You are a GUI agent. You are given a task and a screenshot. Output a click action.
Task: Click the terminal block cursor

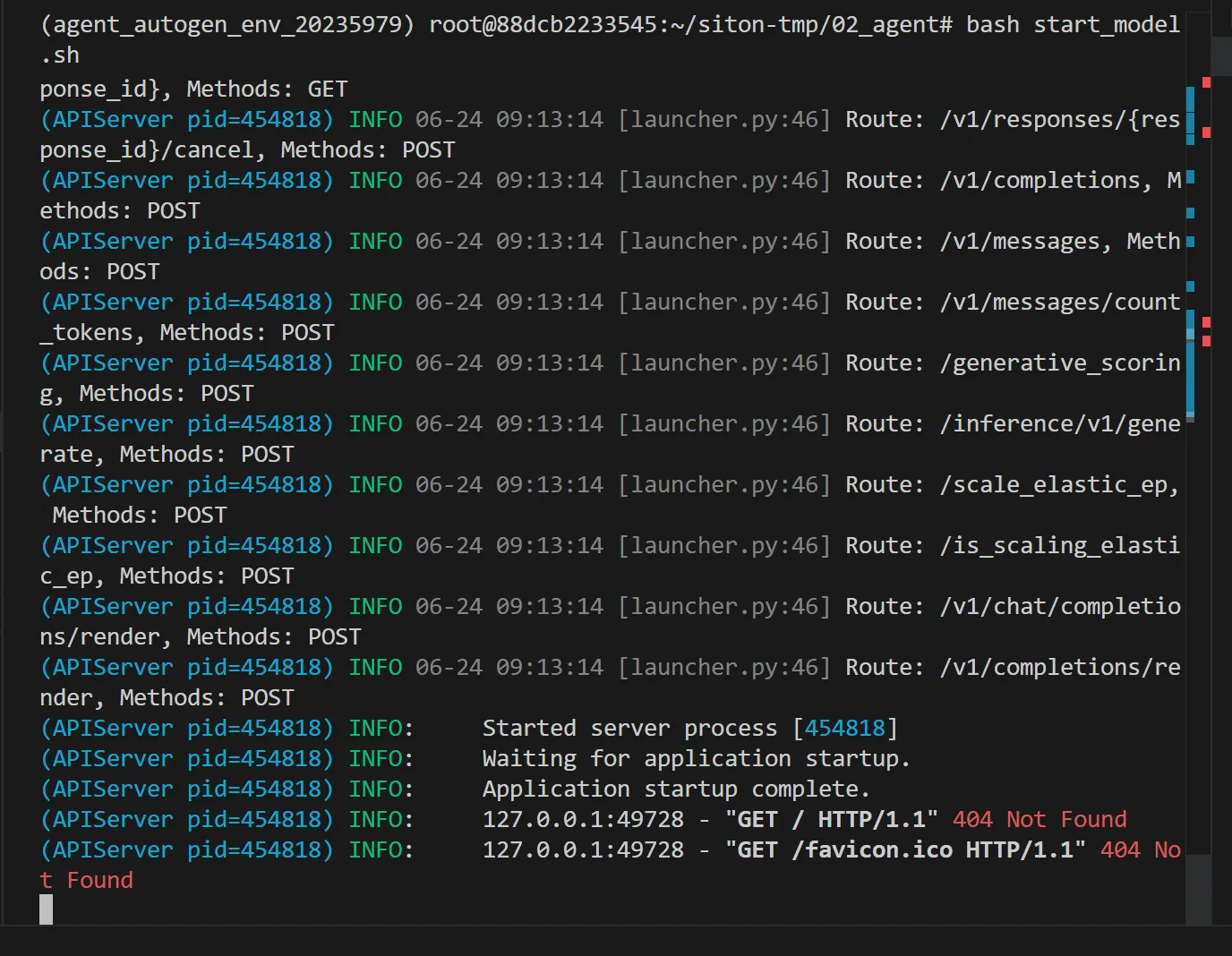click(47, 910)
